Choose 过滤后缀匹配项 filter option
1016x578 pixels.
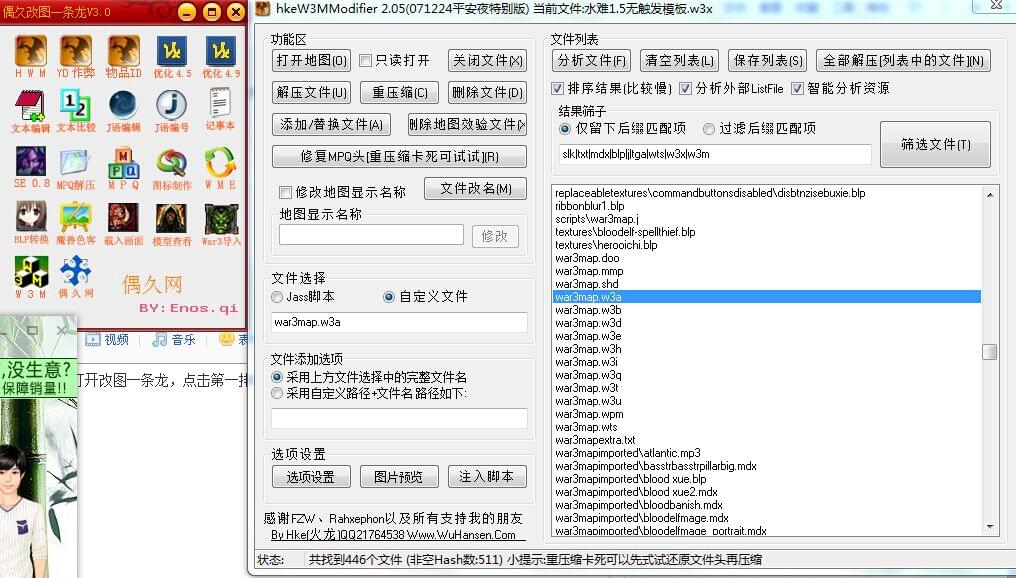[x=709, y=129]
